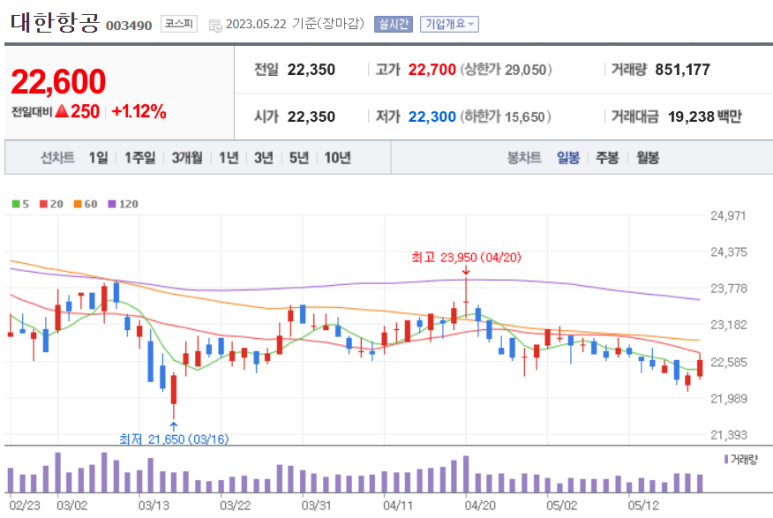Click the calendar icon before 2023.05.22
The image size is (773, 518).
(x=215, y=25)
